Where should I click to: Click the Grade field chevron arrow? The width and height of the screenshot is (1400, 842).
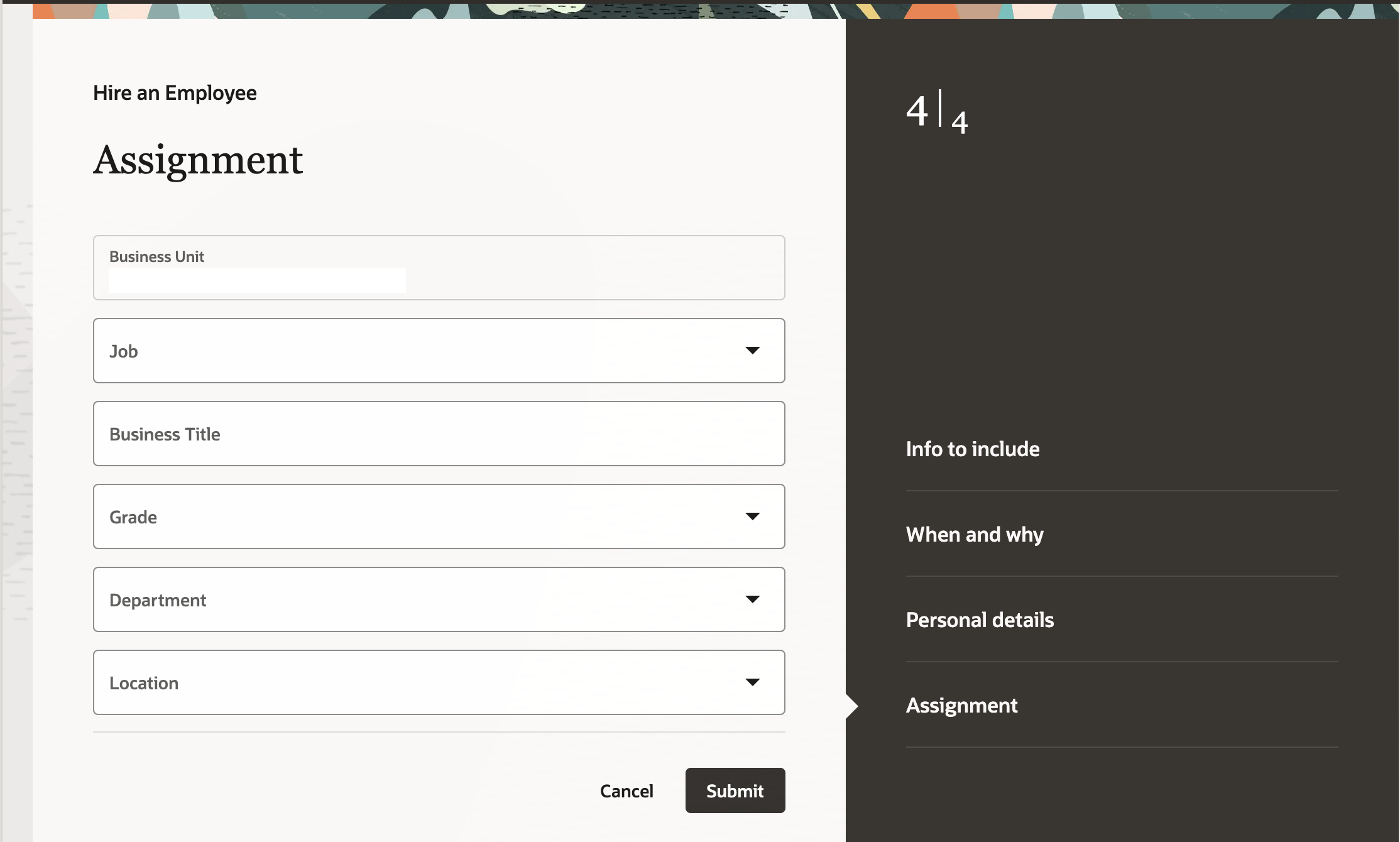753,516
